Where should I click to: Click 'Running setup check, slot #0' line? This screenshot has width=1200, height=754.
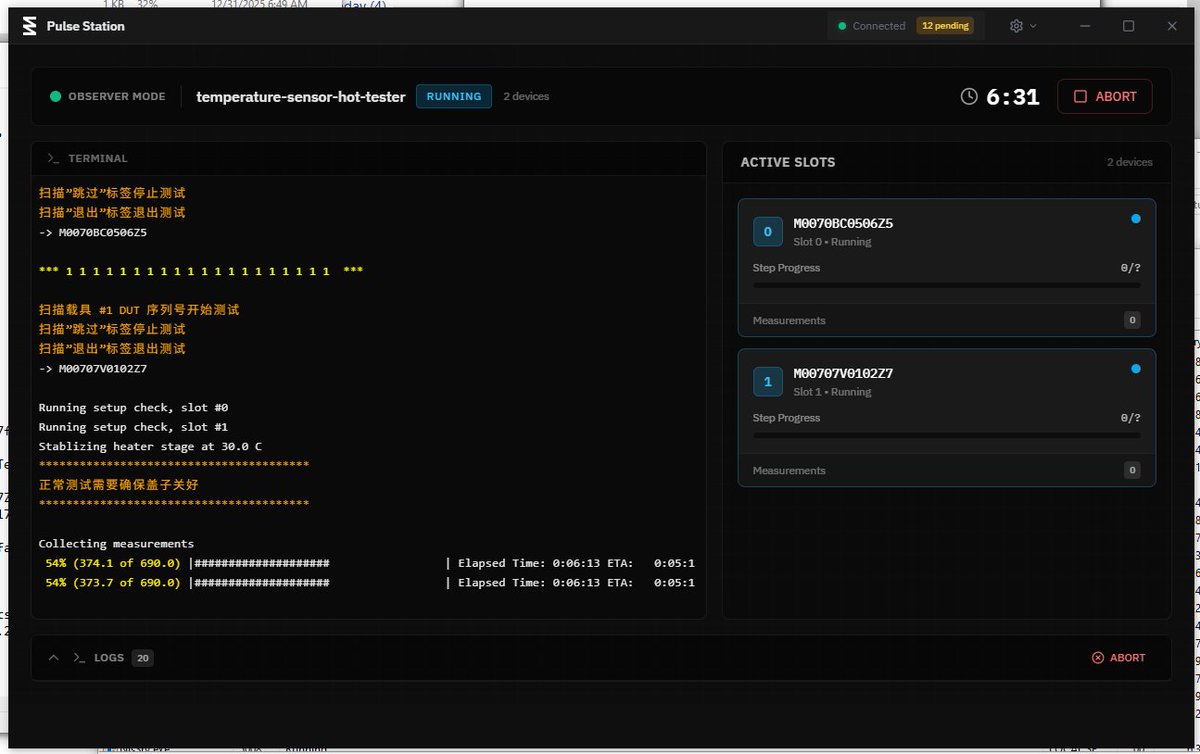134,408
